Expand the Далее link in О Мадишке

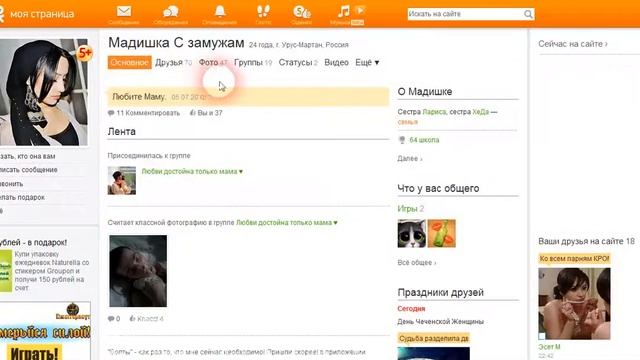(x=410, y=158)
